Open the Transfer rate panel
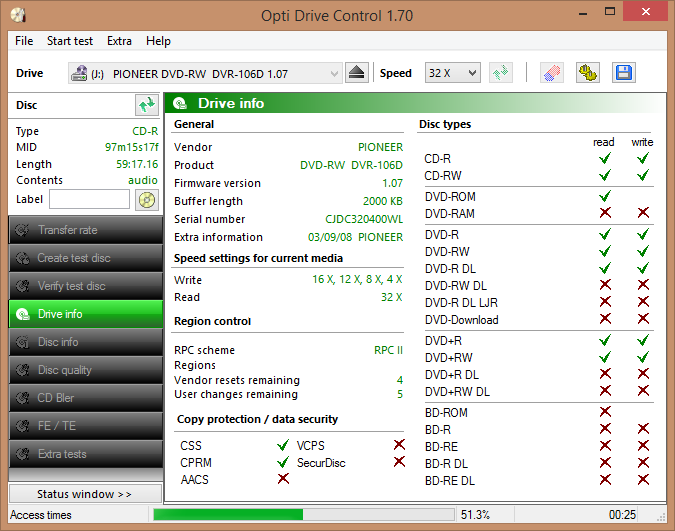675x531 pixels. point(86,230)
